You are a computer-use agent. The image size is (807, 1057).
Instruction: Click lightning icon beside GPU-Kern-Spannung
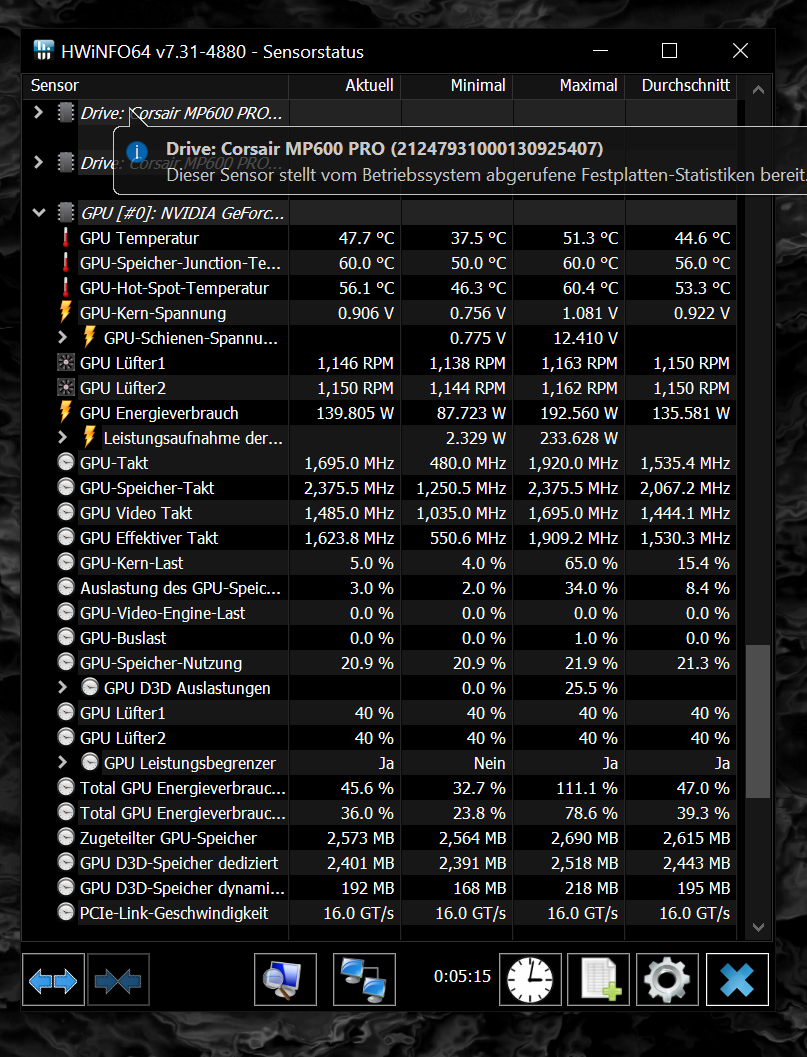click(x=65, y=313)
